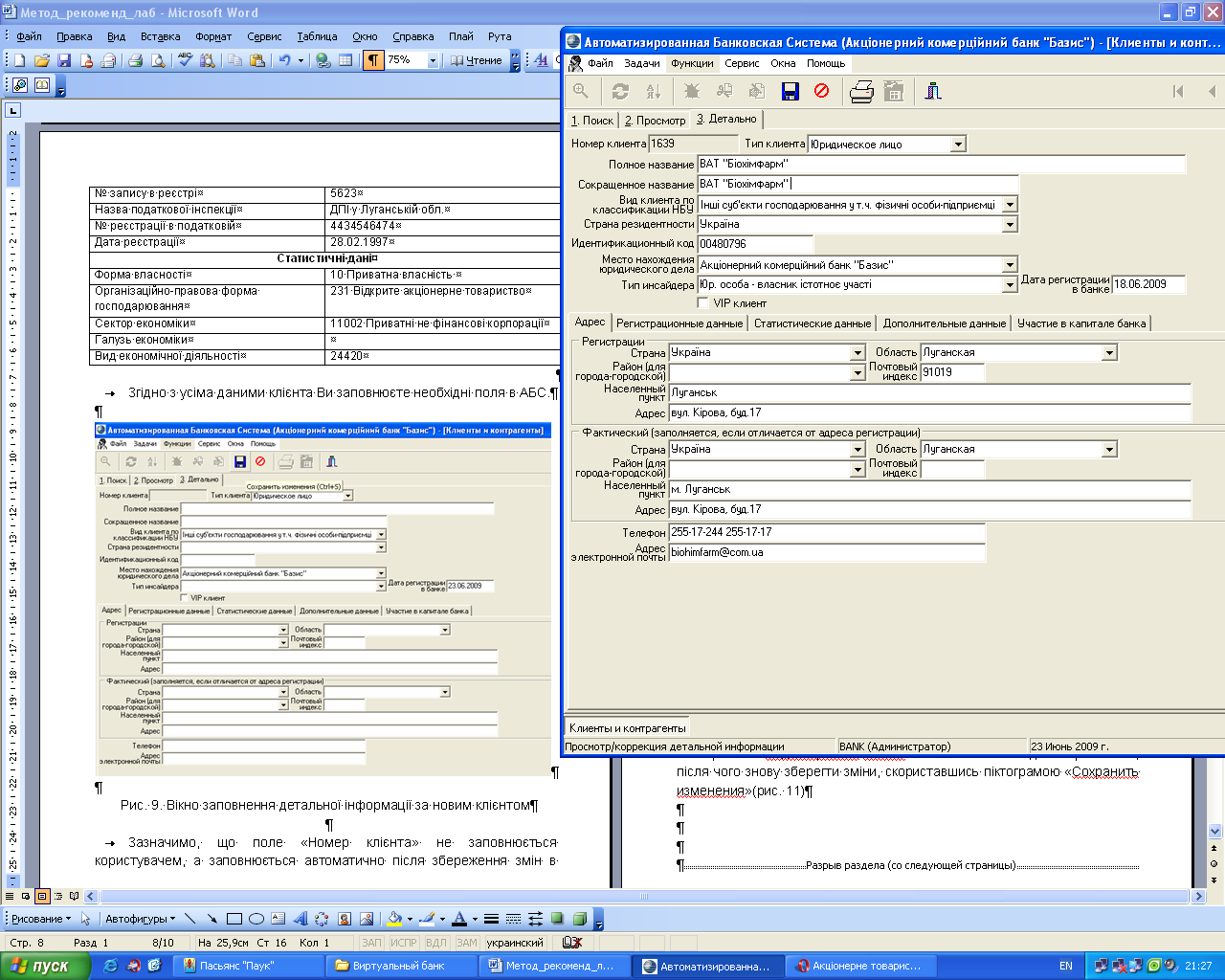
Task: Insert a table with Word toolbar icon
Action: point(345,60)
